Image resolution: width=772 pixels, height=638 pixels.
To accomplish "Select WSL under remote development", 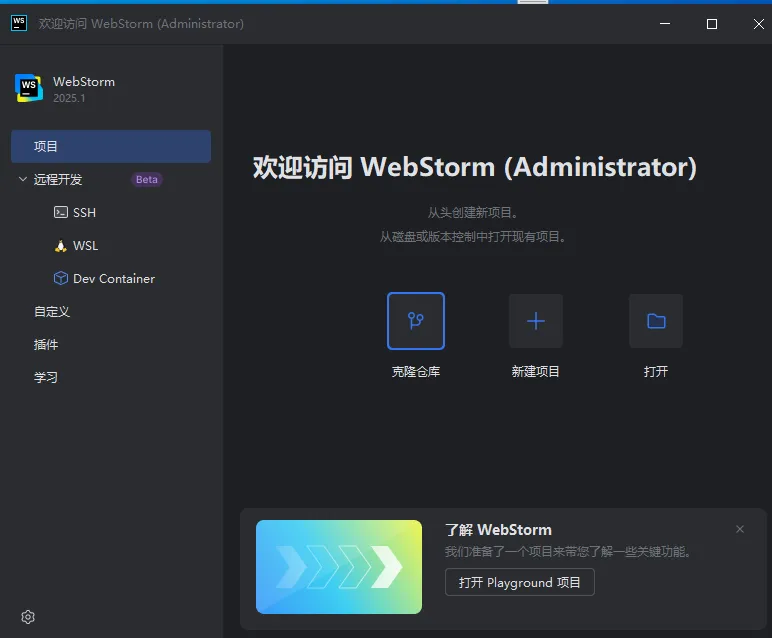I will coord(86,246).
